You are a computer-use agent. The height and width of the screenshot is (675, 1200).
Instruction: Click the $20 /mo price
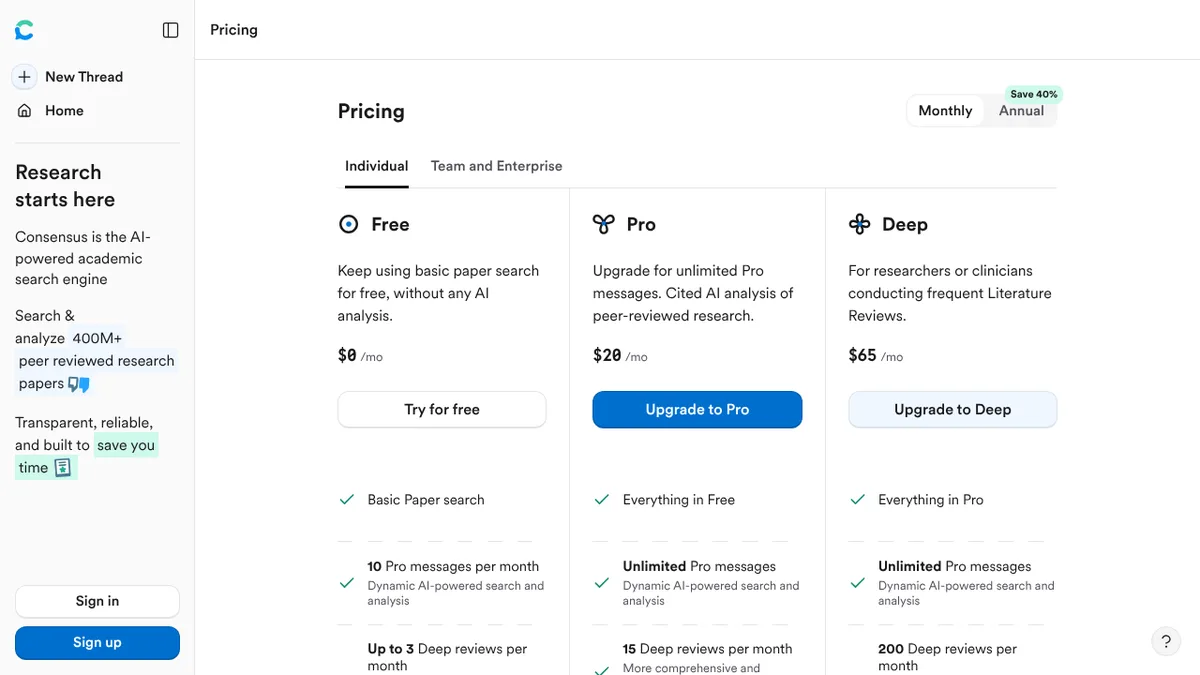pyautogui.click(x=619, y=356)
